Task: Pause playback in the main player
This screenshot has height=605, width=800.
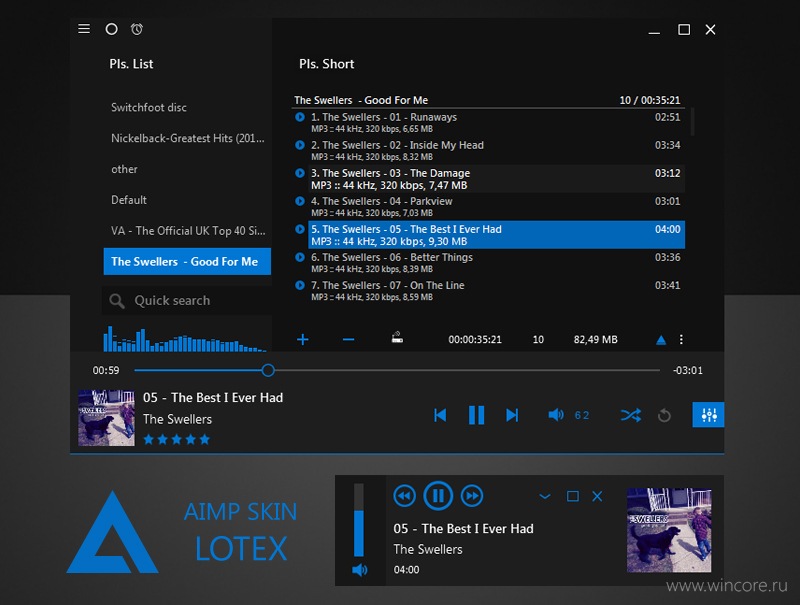Action: tap(476, 415)
